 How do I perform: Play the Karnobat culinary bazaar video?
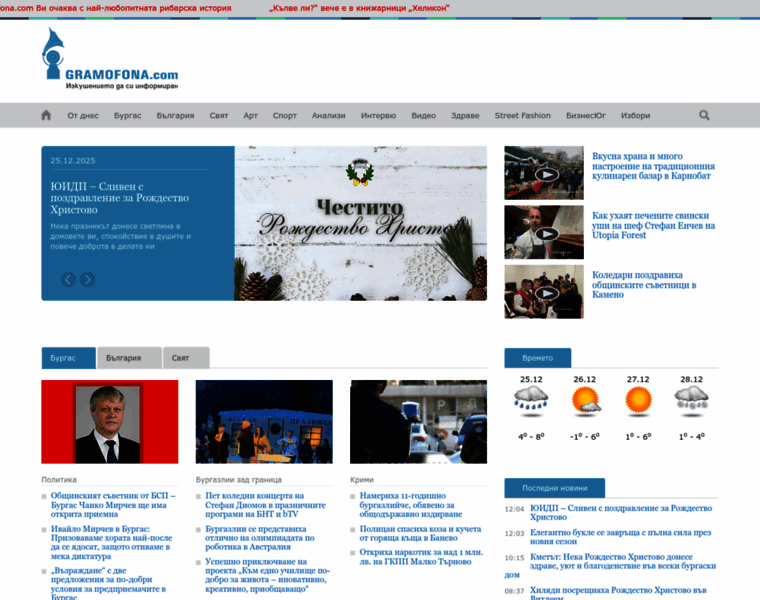(x=544, y=173)
